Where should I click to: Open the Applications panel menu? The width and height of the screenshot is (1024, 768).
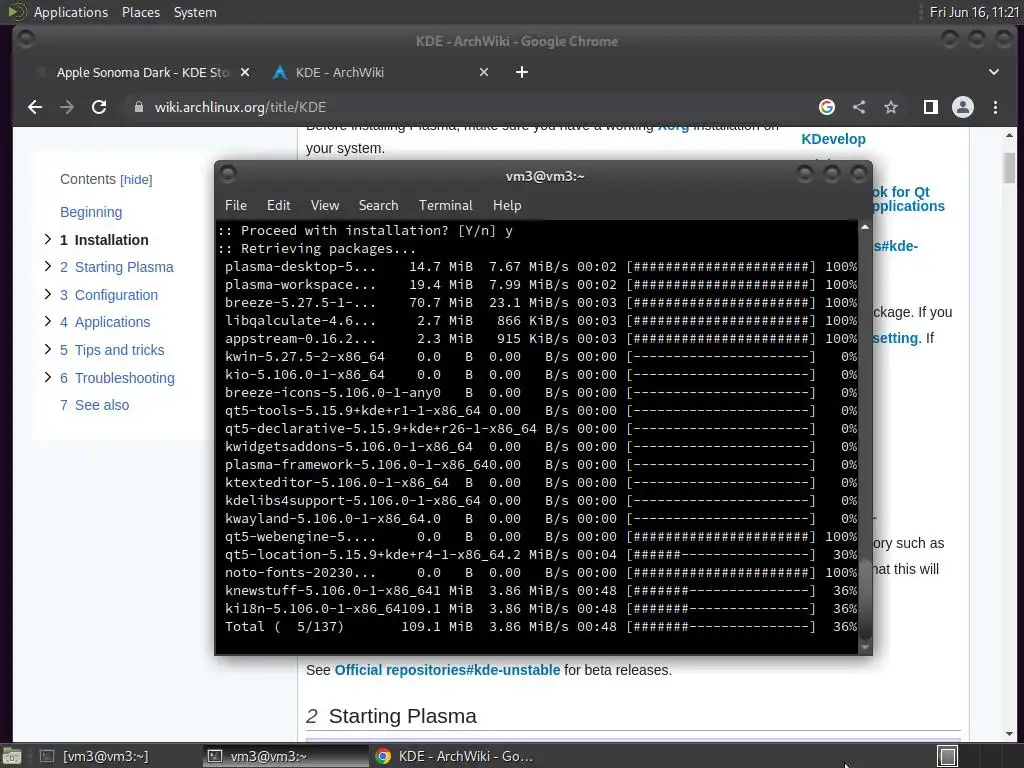click(x=71, y=12)
